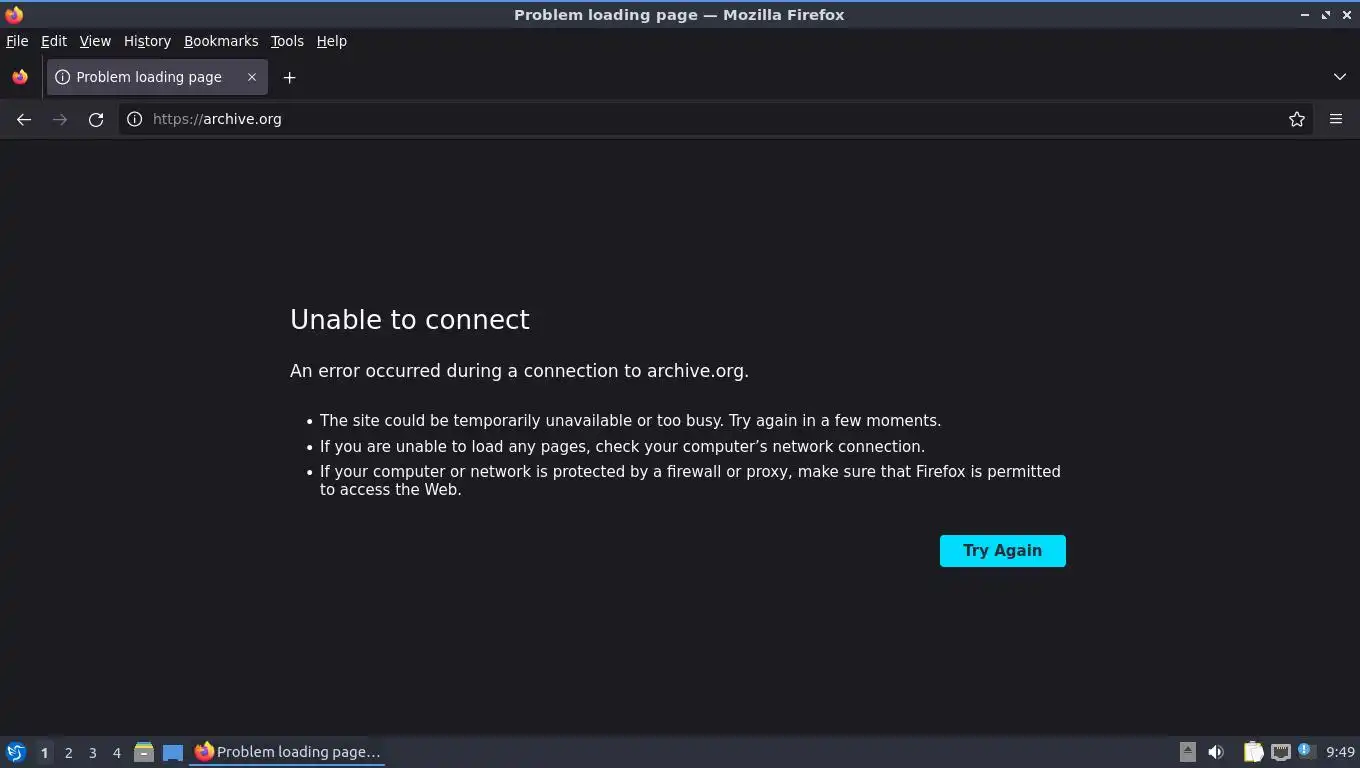Switch to workspace 4 in the pager
Viewport: 1360px width, 768px height.
pos(116,753)
